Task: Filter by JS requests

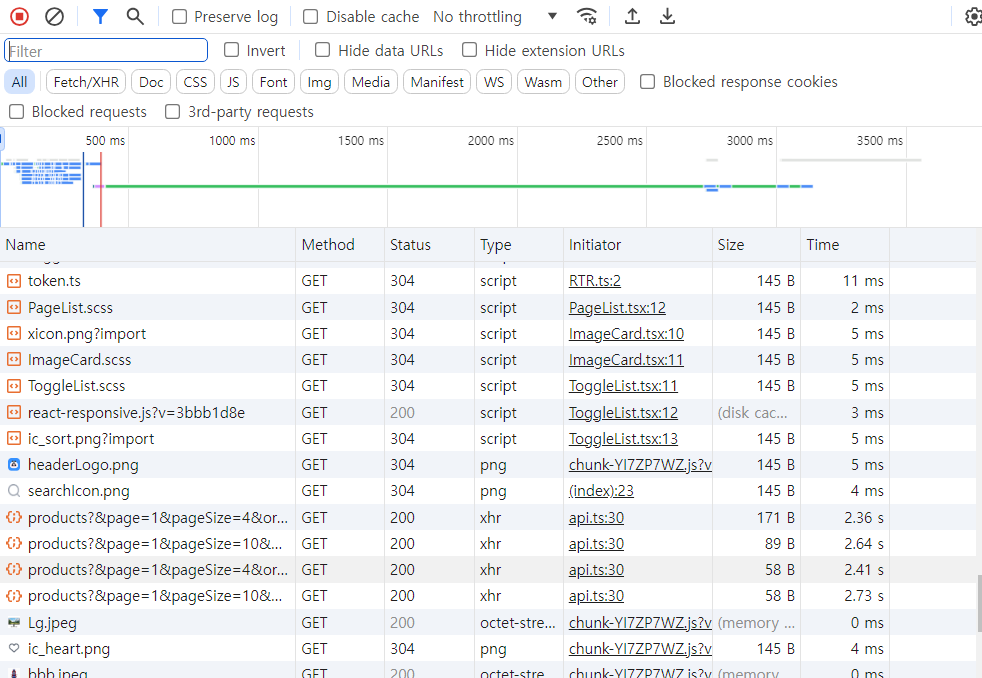Action: coord(233,82)
